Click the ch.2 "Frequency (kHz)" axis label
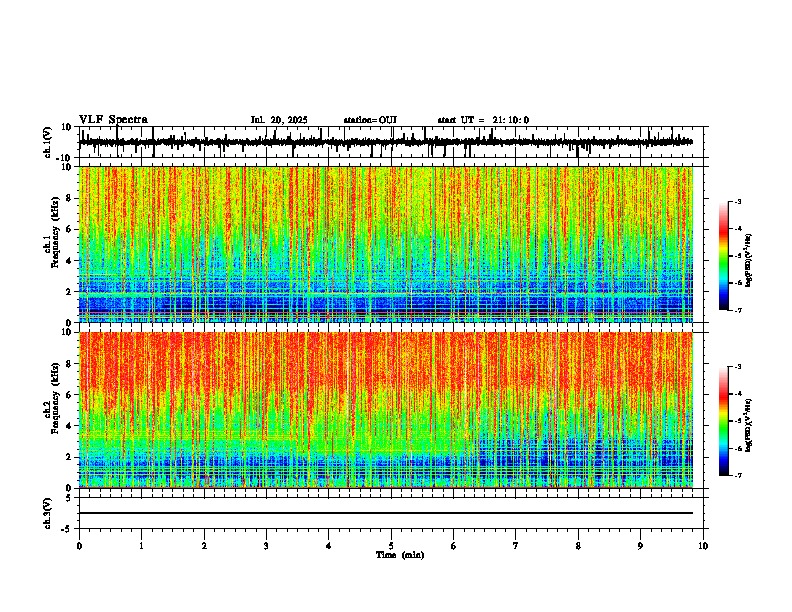This screenshot has width=792, height=612. pyautogui.click(x=55, y=398)
